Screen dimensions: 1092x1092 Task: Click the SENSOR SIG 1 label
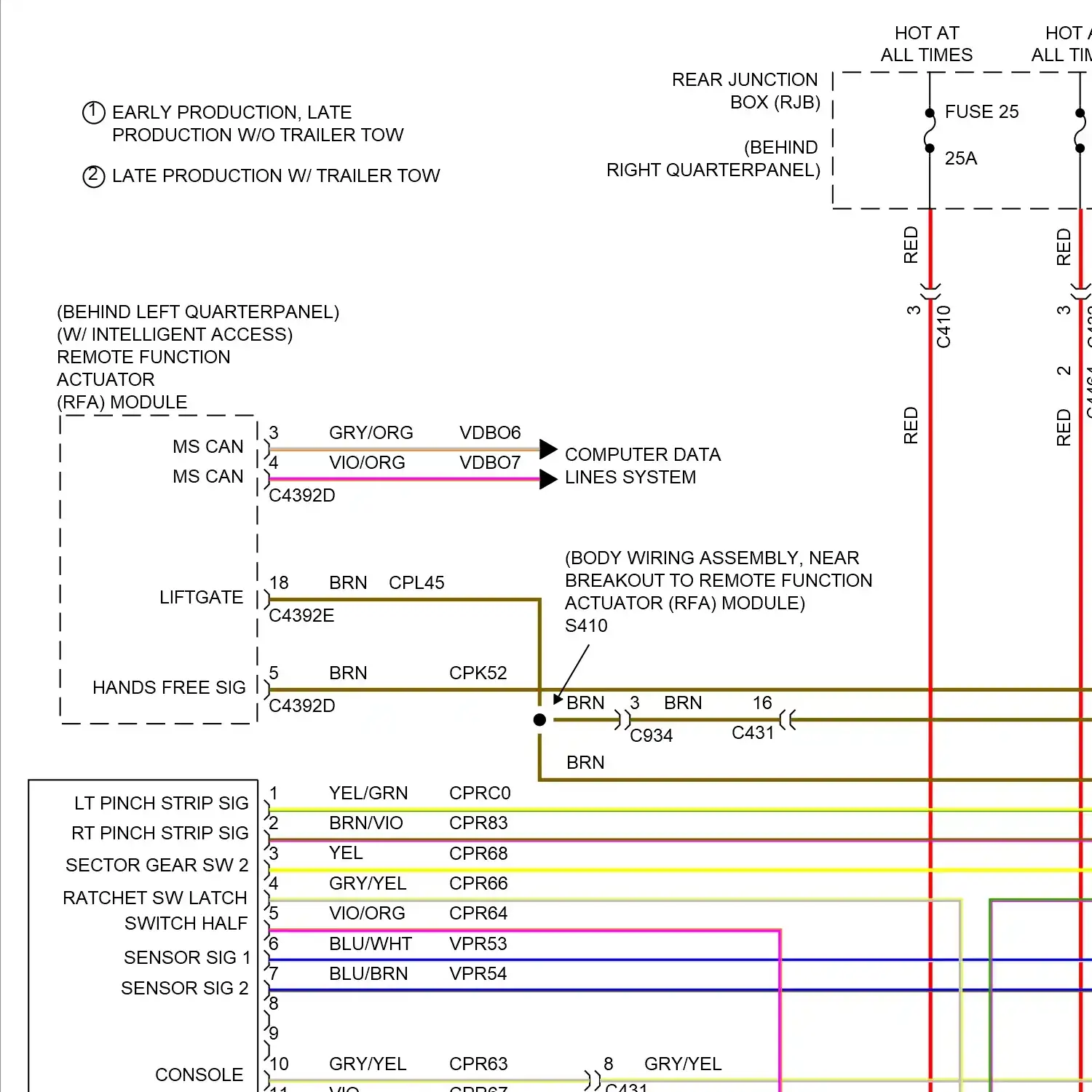pos(187,957)
